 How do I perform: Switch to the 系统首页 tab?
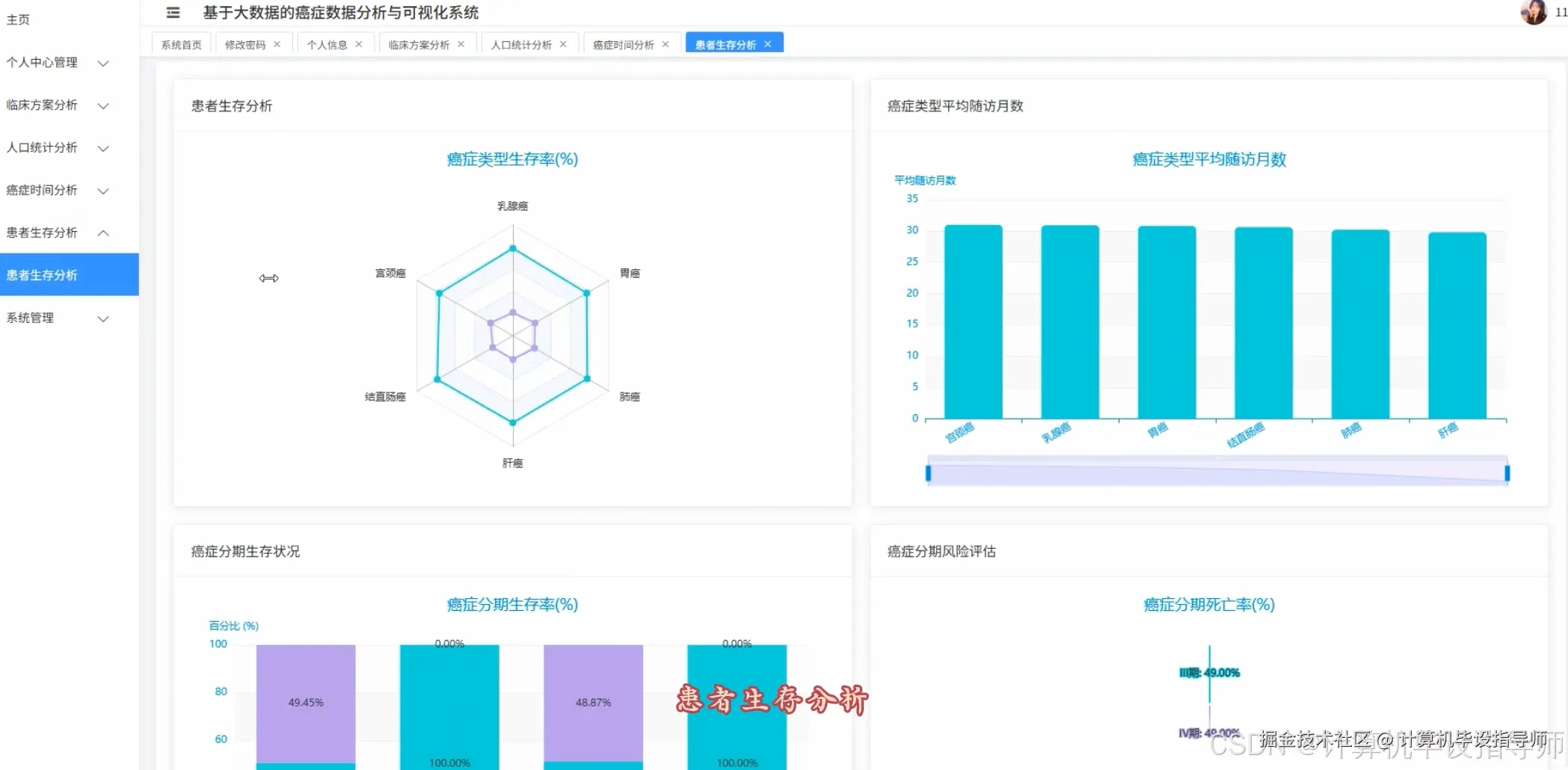click(x=179, y=43)
